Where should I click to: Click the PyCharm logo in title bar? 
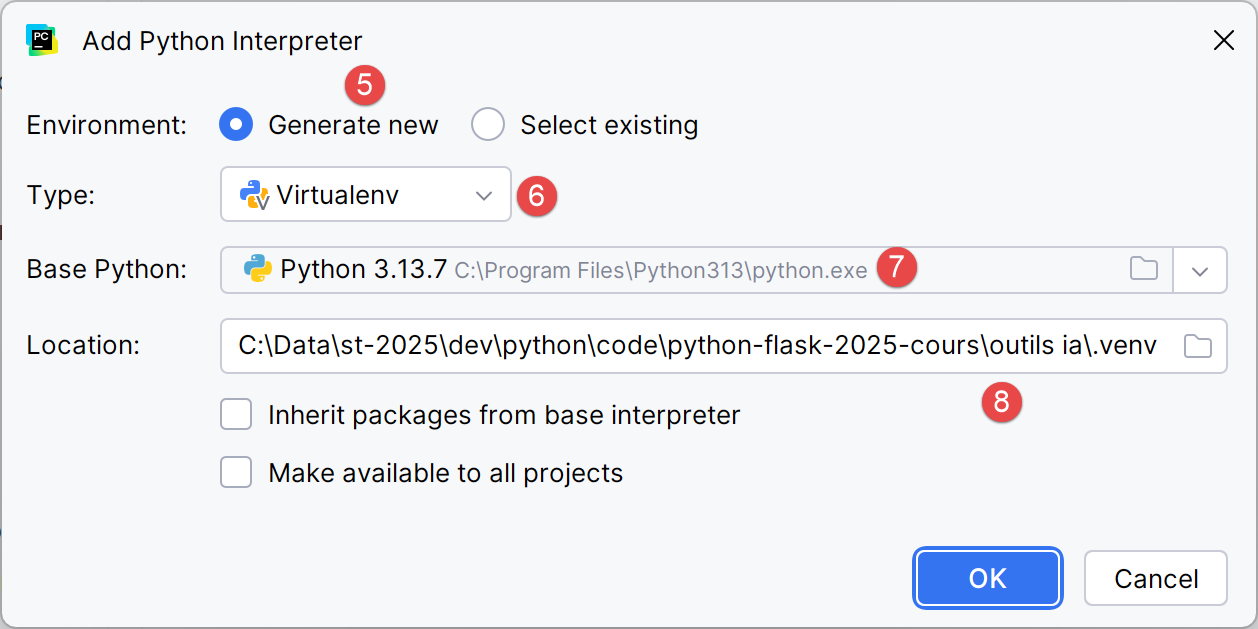(42, 41)
